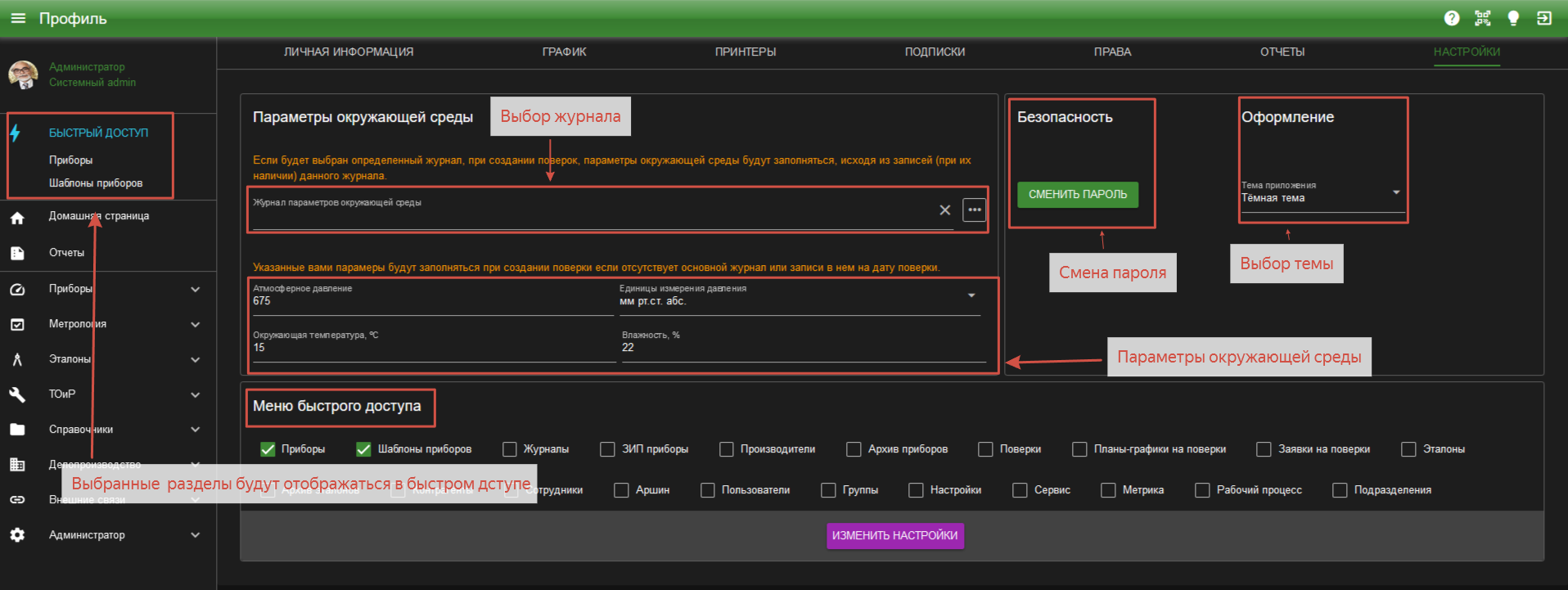Expand the Приборы sidebar section chevron
The width and height of the screenshot is (1568, 590).
(x=196, y=290)
